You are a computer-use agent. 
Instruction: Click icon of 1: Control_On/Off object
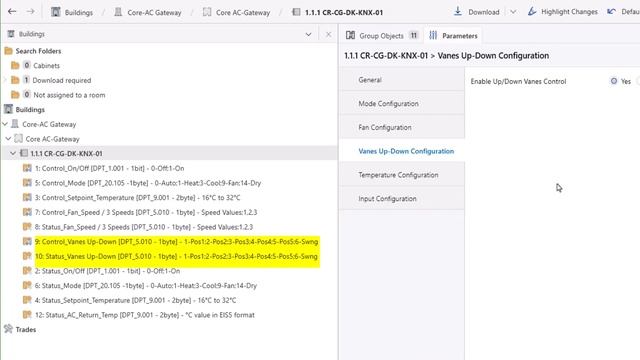coord(27,168)
